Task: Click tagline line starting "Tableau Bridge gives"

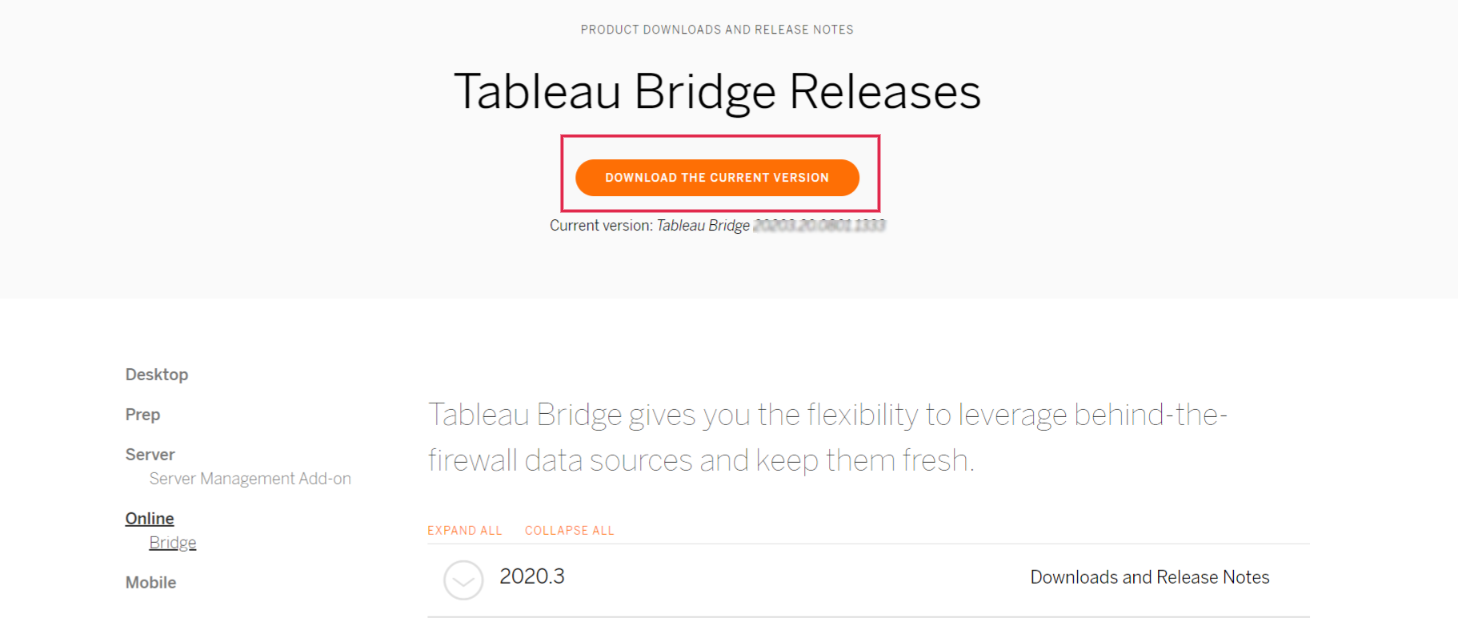Action: click(827, 414)
